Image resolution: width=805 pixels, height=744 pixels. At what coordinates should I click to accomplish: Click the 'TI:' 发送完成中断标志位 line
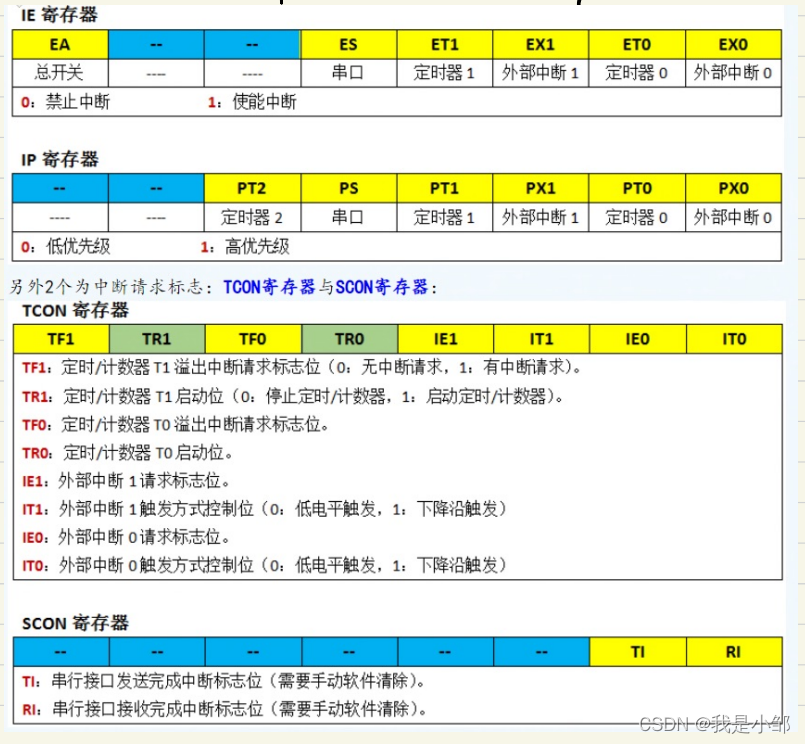[x=224, y=681]
